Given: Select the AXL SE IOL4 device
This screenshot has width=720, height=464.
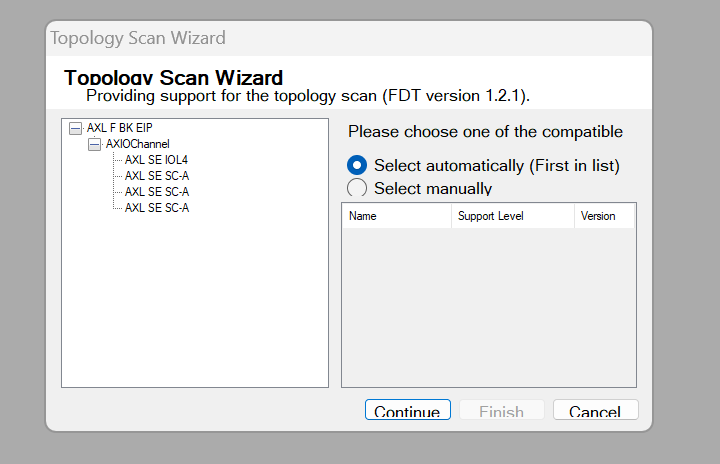Looking at the screenshot, I should 156,160.
